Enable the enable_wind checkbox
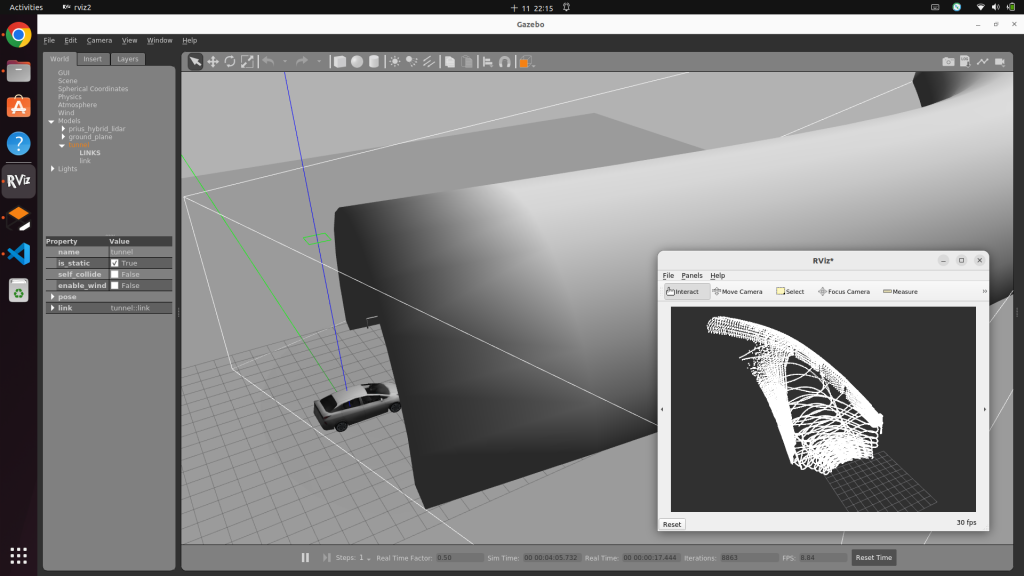The image size is (1024, 576). click(x=114, y=285)
